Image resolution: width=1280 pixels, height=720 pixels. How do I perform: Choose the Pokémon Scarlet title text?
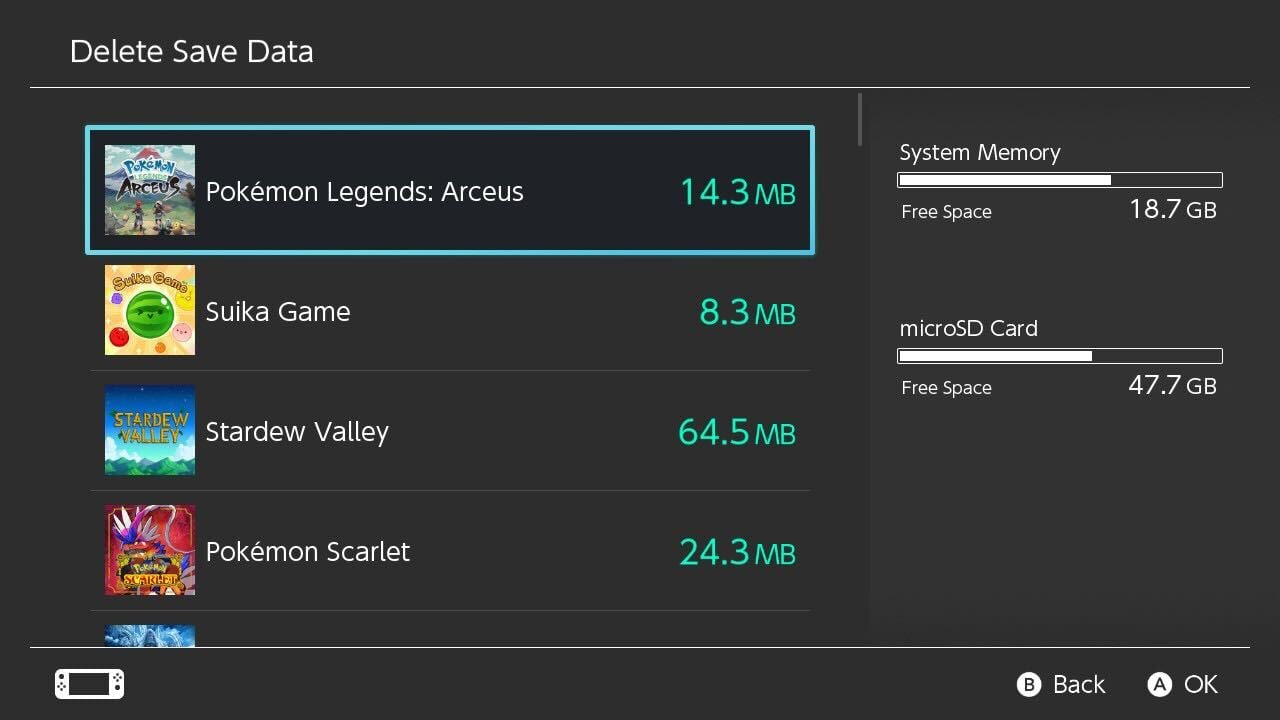[308, 552]
